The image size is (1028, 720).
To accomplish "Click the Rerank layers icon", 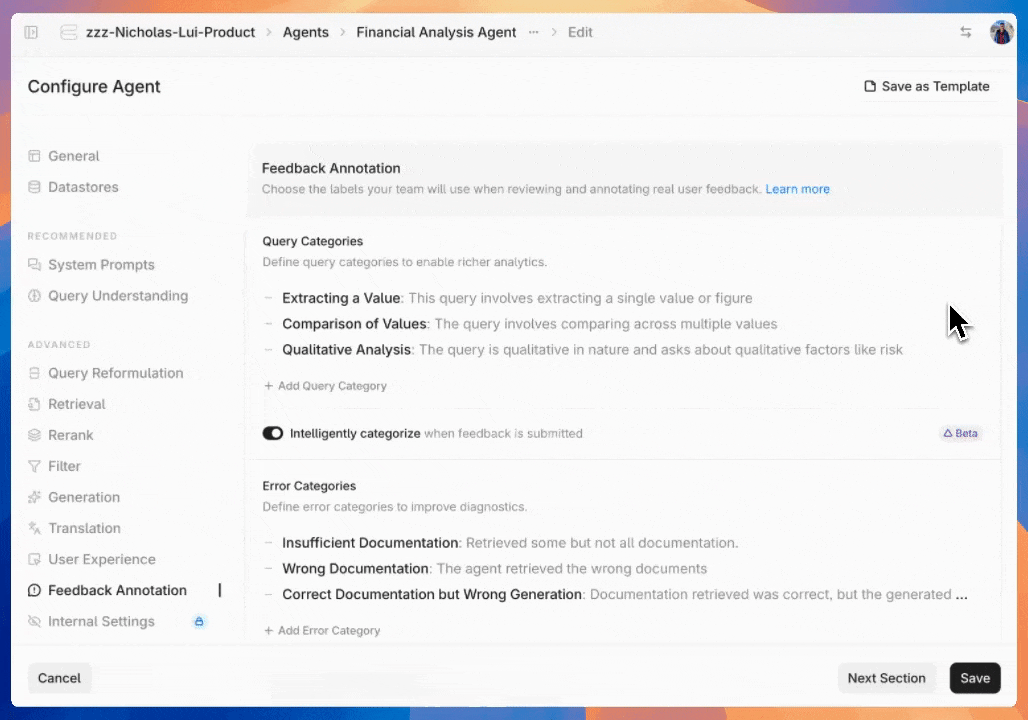I will click(35, 435).
